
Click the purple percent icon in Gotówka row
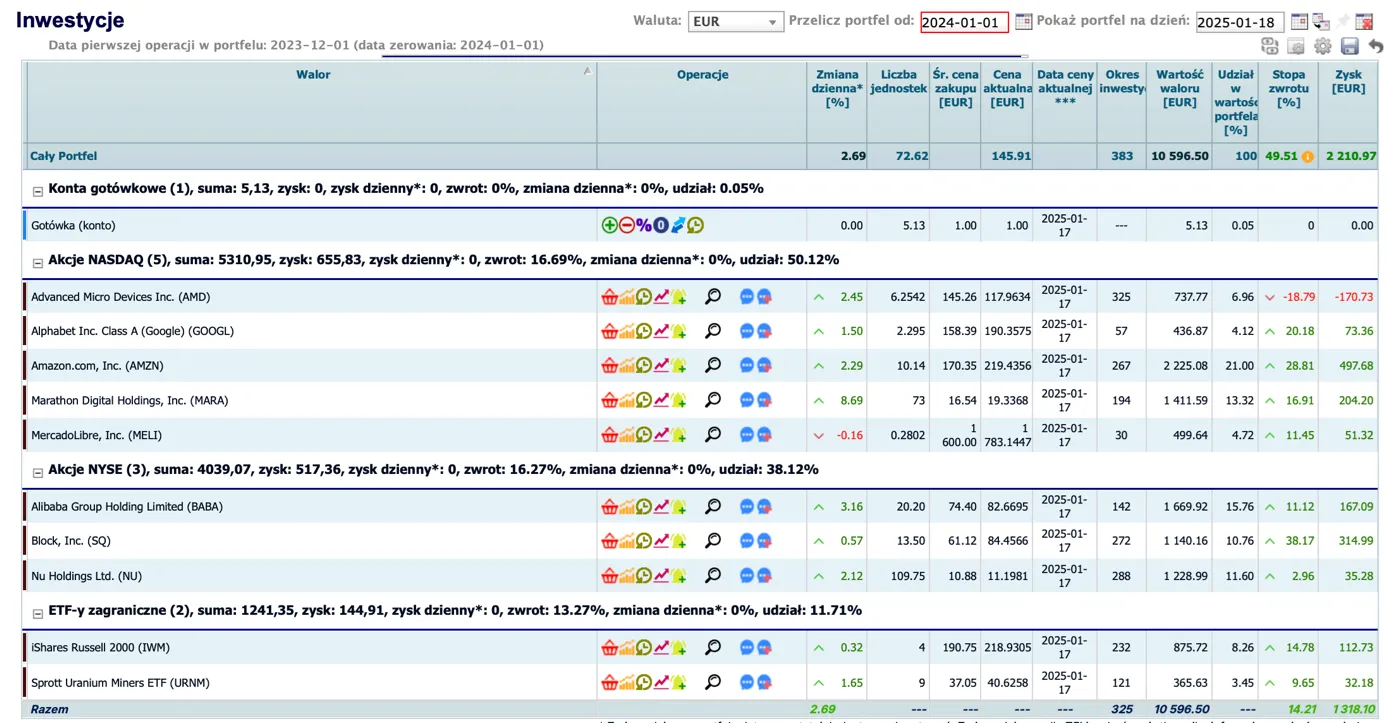[x=643, y=225]
